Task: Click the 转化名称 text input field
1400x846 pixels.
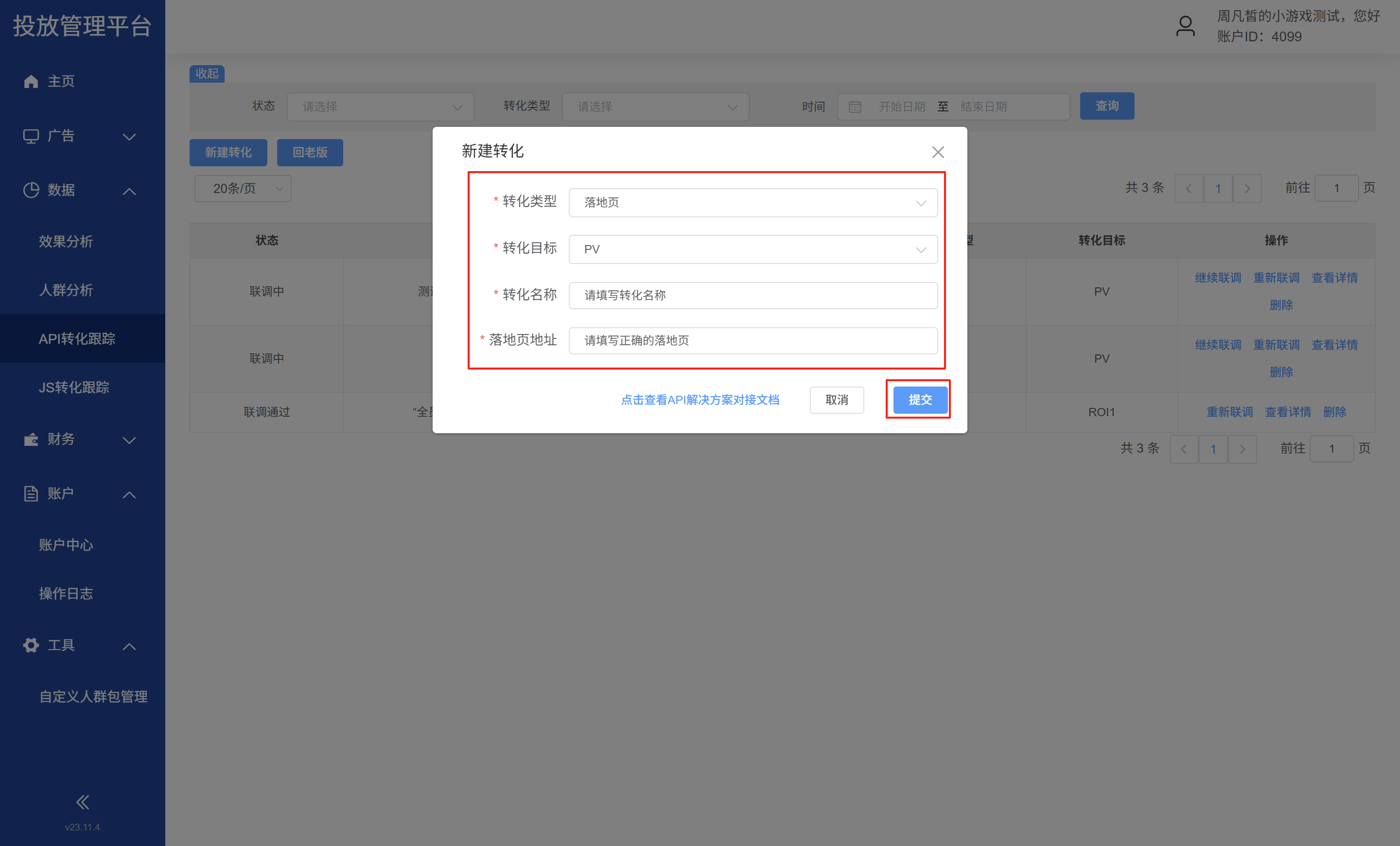Action: [752, 296]
